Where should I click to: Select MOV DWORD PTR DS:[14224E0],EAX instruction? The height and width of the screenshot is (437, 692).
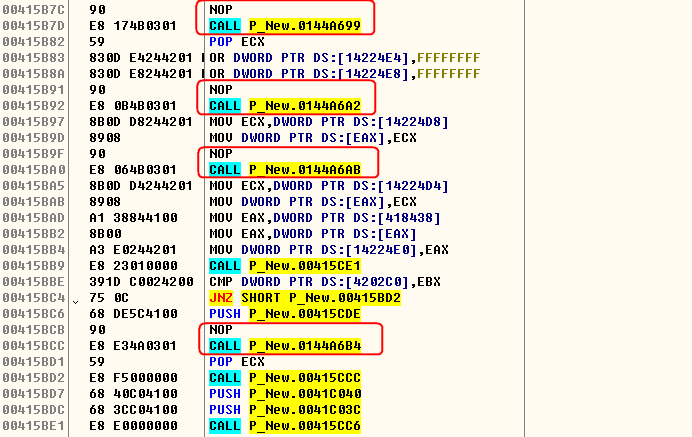coord(329,250)
